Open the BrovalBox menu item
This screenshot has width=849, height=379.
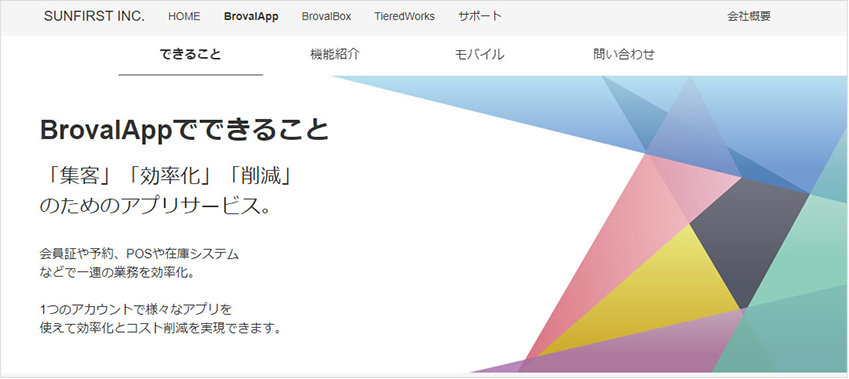click(x=326, y=17)
